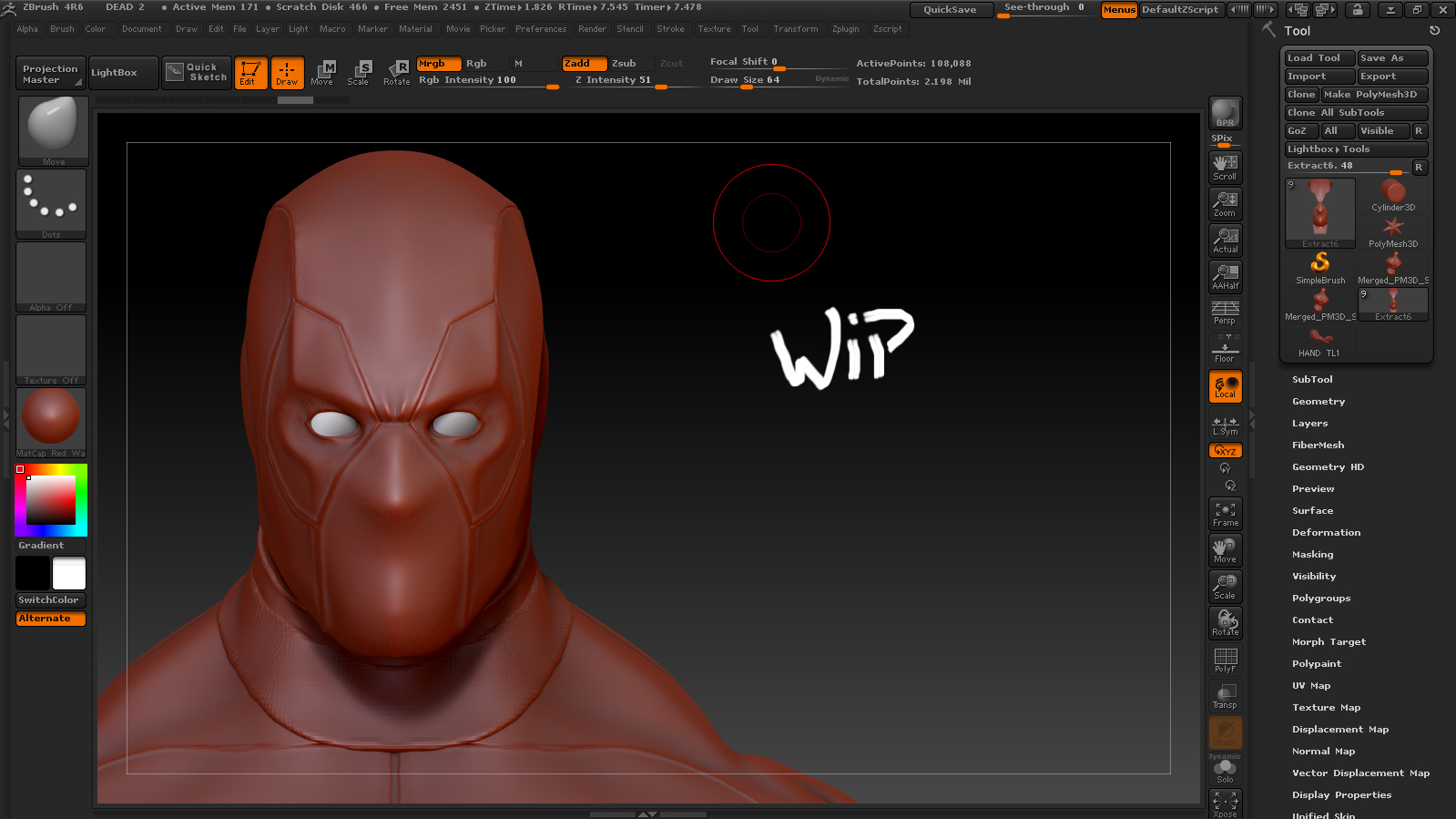Open the Move brush thumbnail
Screen dimensions: 1456x819
(53, 131)
